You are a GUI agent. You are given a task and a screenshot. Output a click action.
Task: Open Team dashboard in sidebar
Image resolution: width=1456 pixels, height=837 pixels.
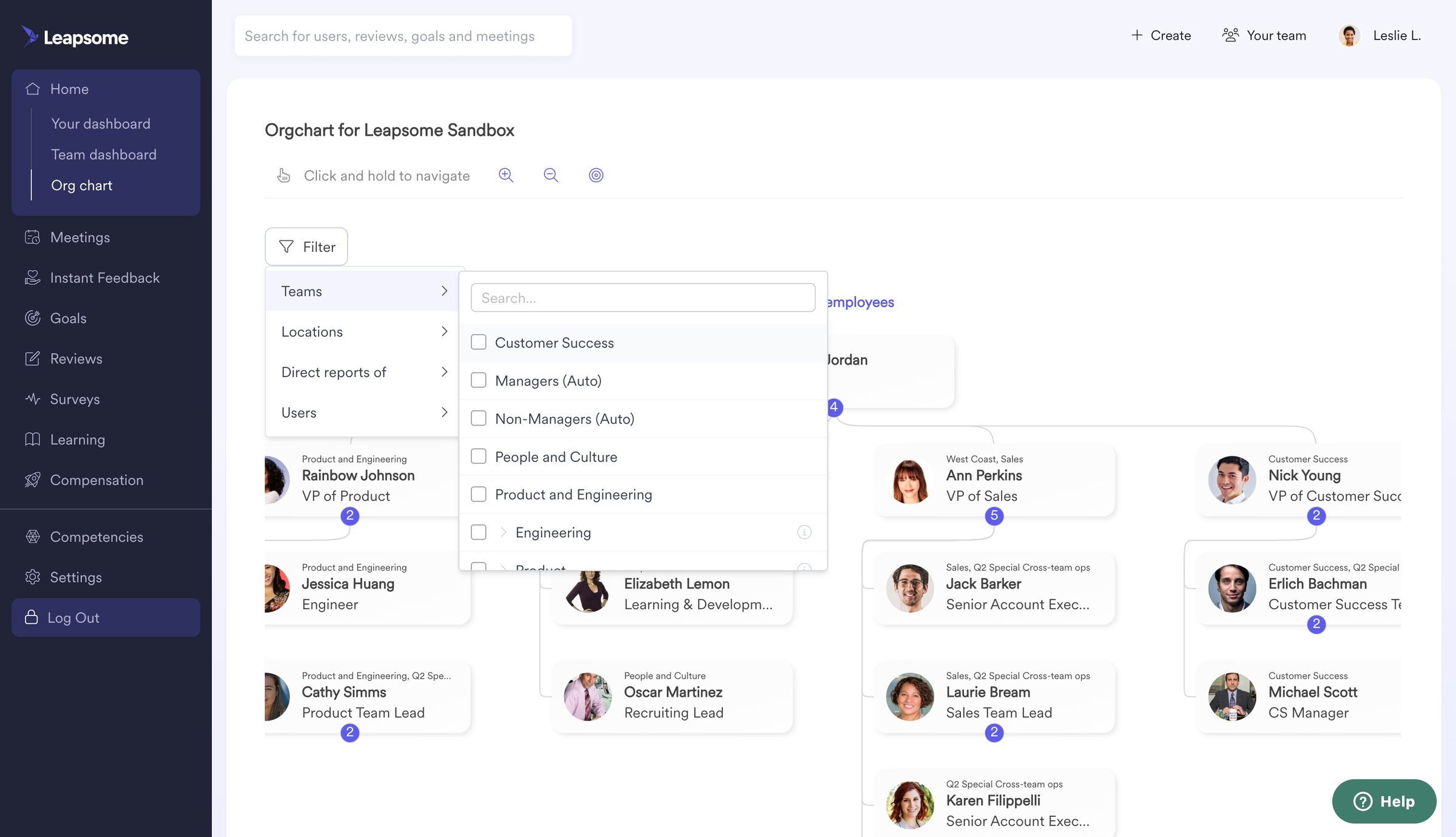104,155
